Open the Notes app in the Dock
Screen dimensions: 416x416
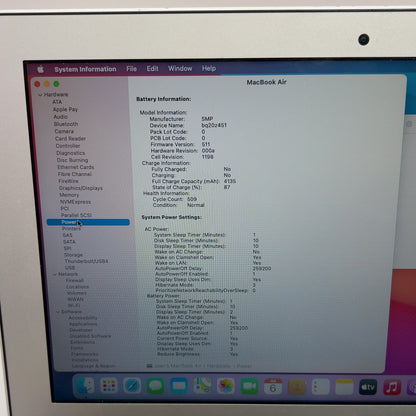[x=344, y=387]
